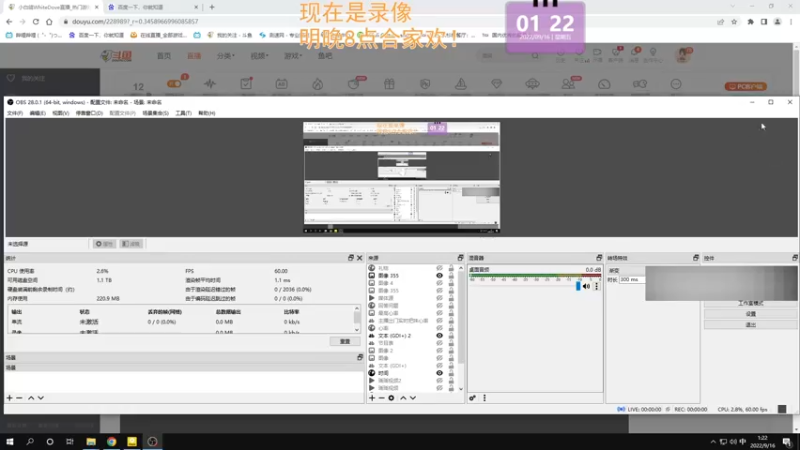
Task: Click 重置 reset button in stats
Action: [345, 341]
